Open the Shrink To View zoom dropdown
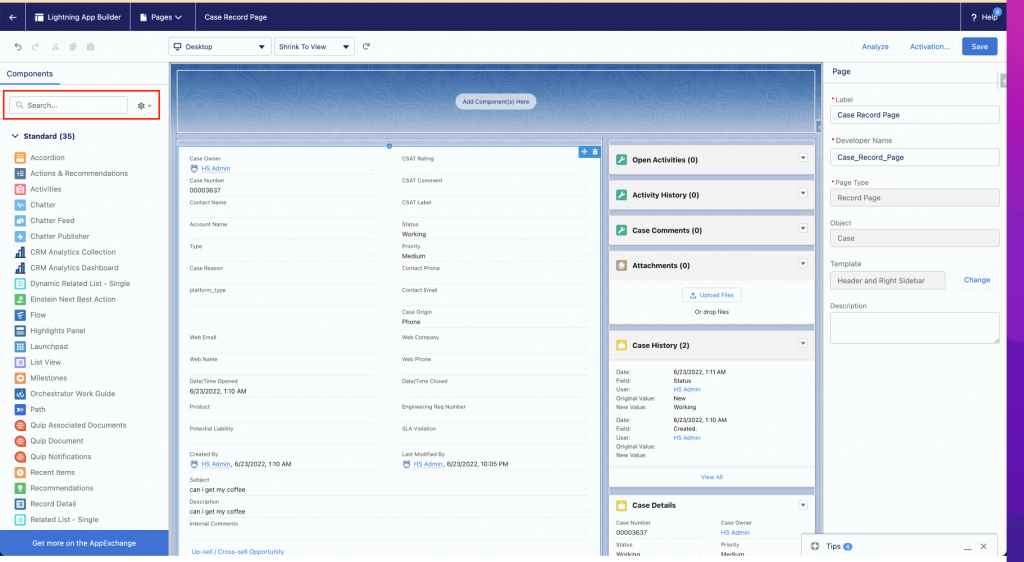Screen dimensions: 1024x562 point(314,47)
